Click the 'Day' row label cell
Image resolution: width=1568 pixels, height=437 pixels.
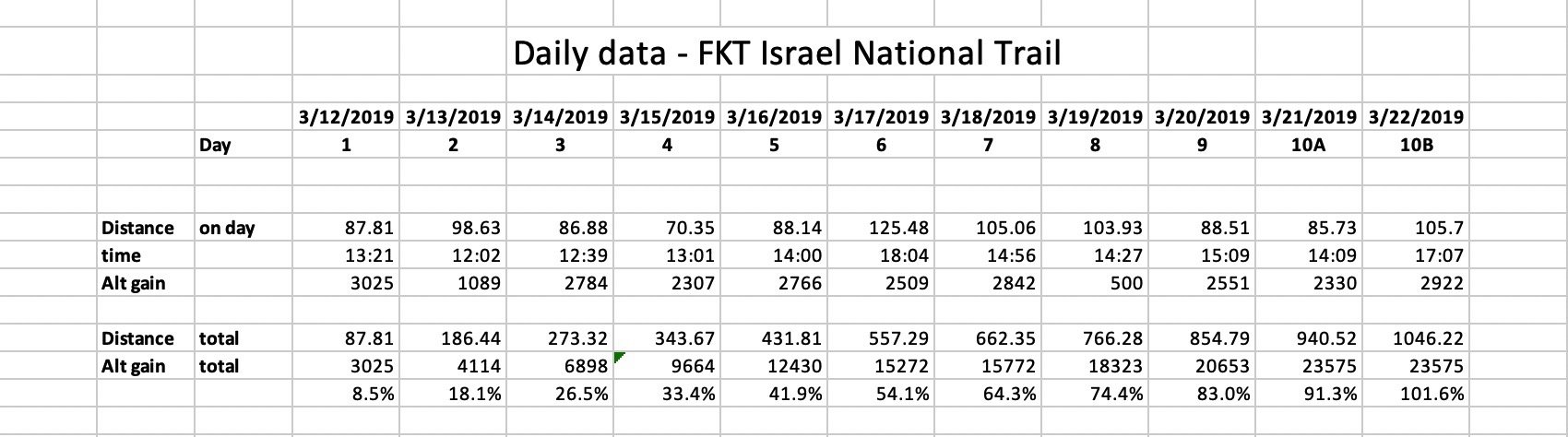[x=215, y=145]
